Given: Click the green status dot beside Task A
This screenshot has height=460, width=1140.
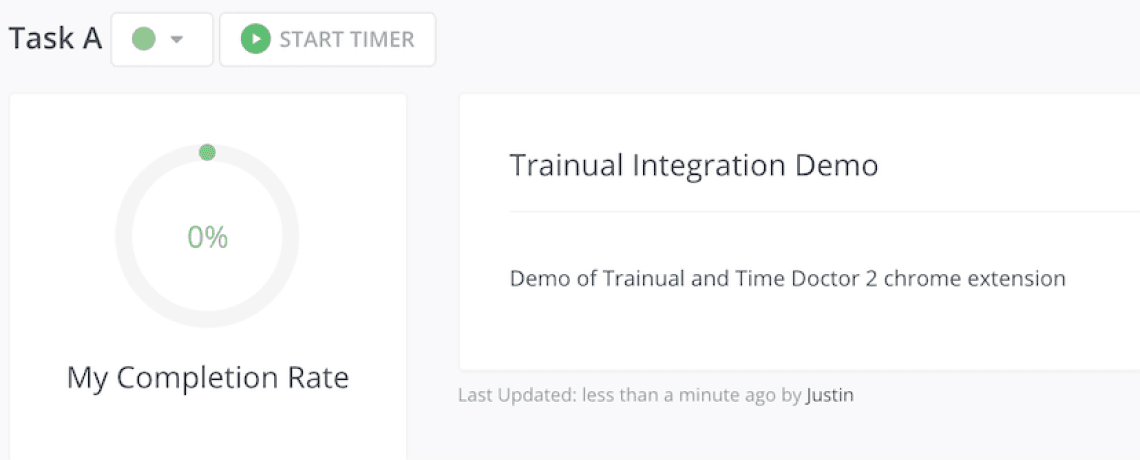Looking at the screenshot, I should pyautogui.click(x=144, y=40).
